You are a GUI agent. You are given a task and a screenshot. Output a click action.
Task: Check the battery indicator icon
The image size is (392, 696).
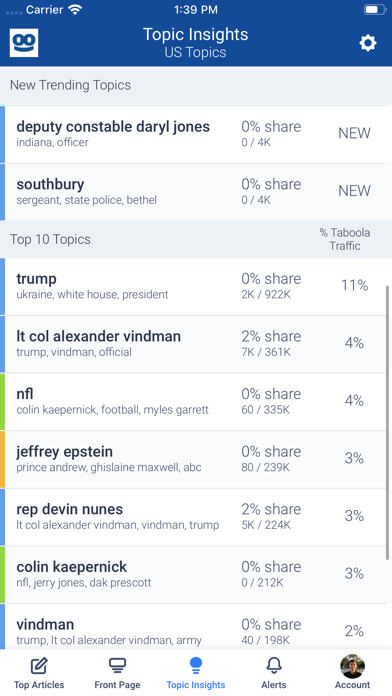[375, 9]
